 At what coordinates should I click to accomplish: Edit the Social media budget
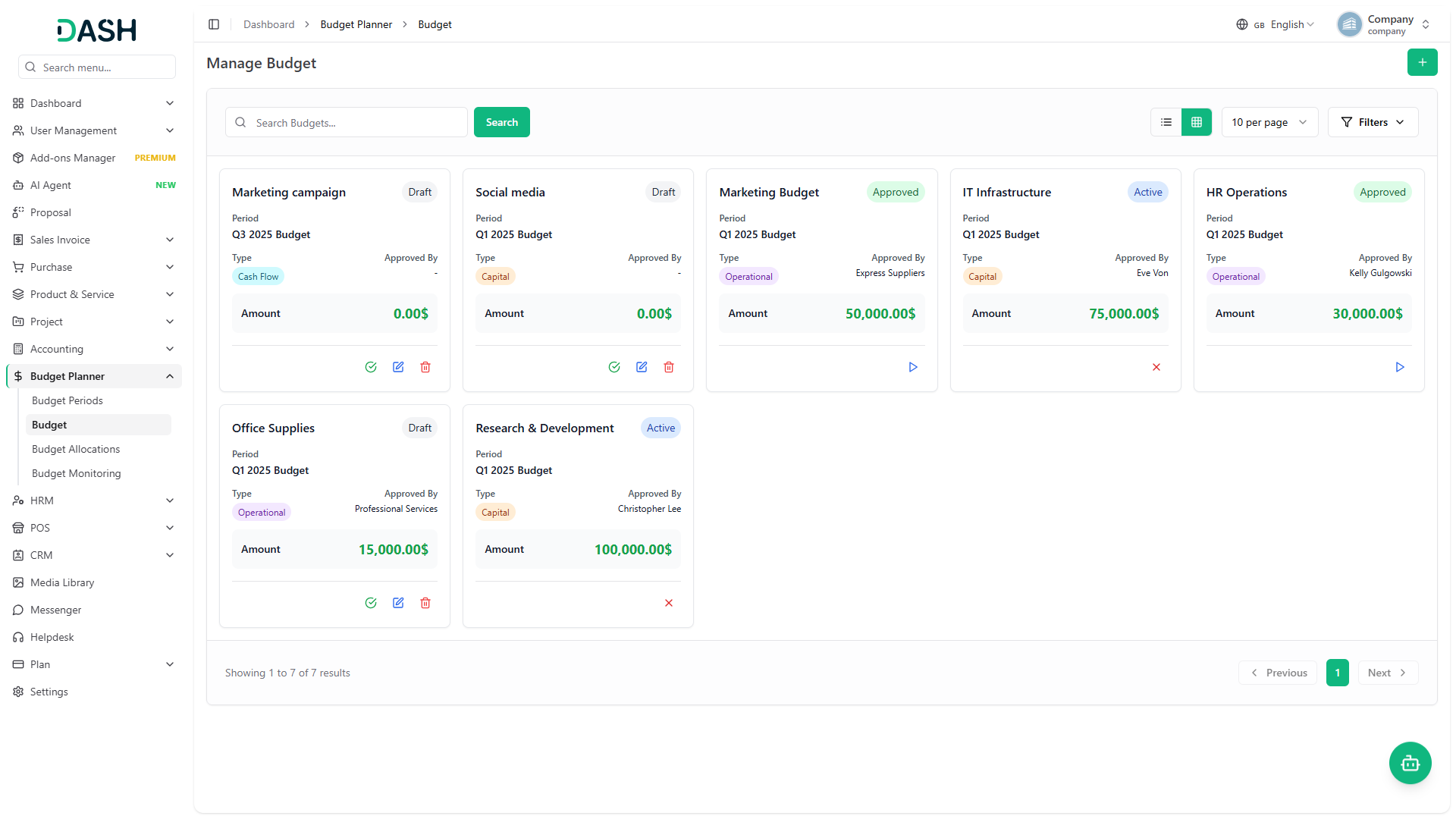(642, 367)
